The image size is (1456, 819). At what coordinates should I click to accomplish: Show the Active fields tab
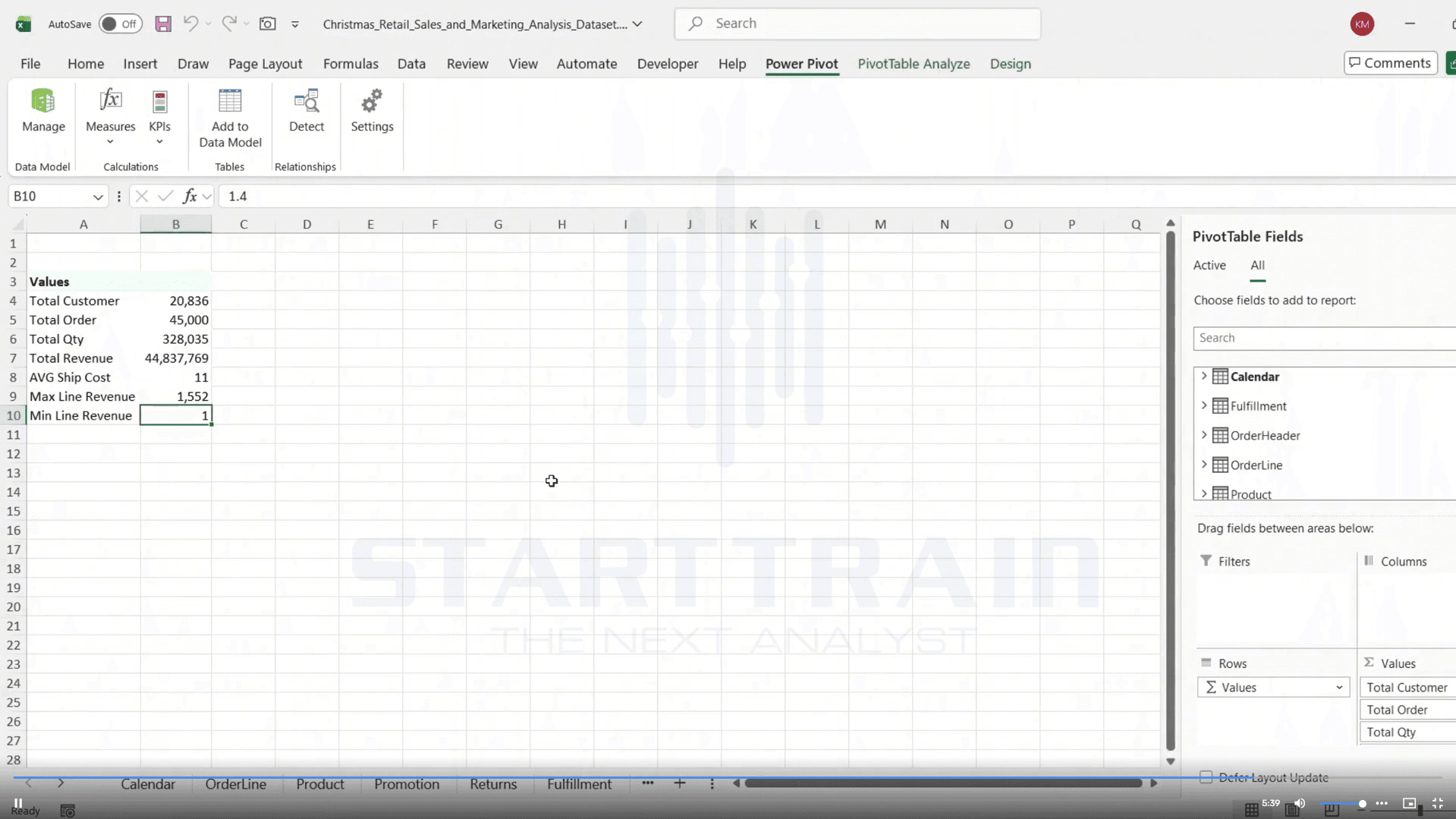[x=1209, y=265]
